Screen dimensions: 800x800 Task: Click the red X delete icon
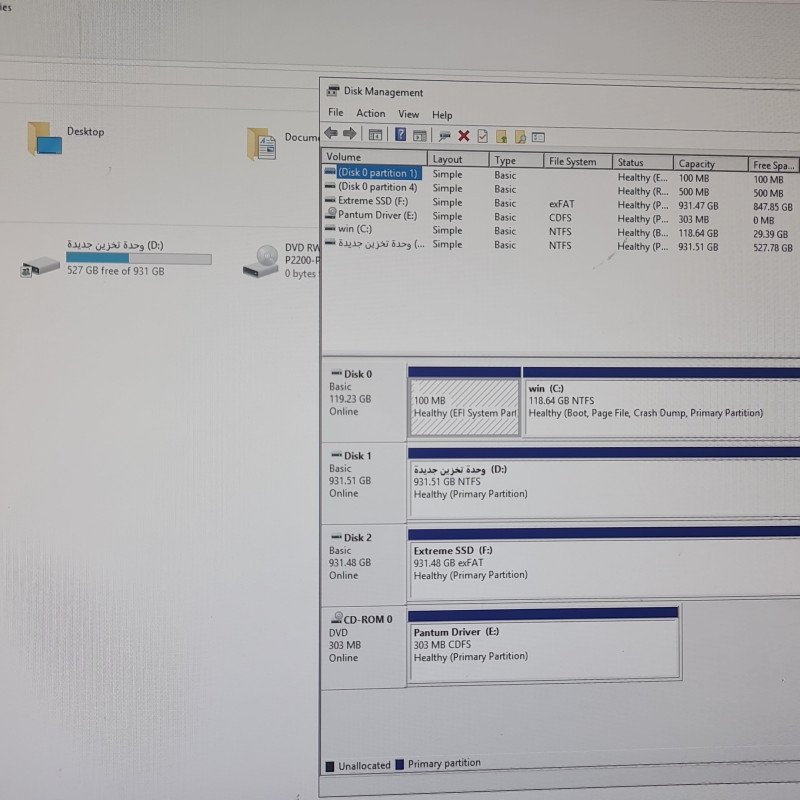coord(463,136)
